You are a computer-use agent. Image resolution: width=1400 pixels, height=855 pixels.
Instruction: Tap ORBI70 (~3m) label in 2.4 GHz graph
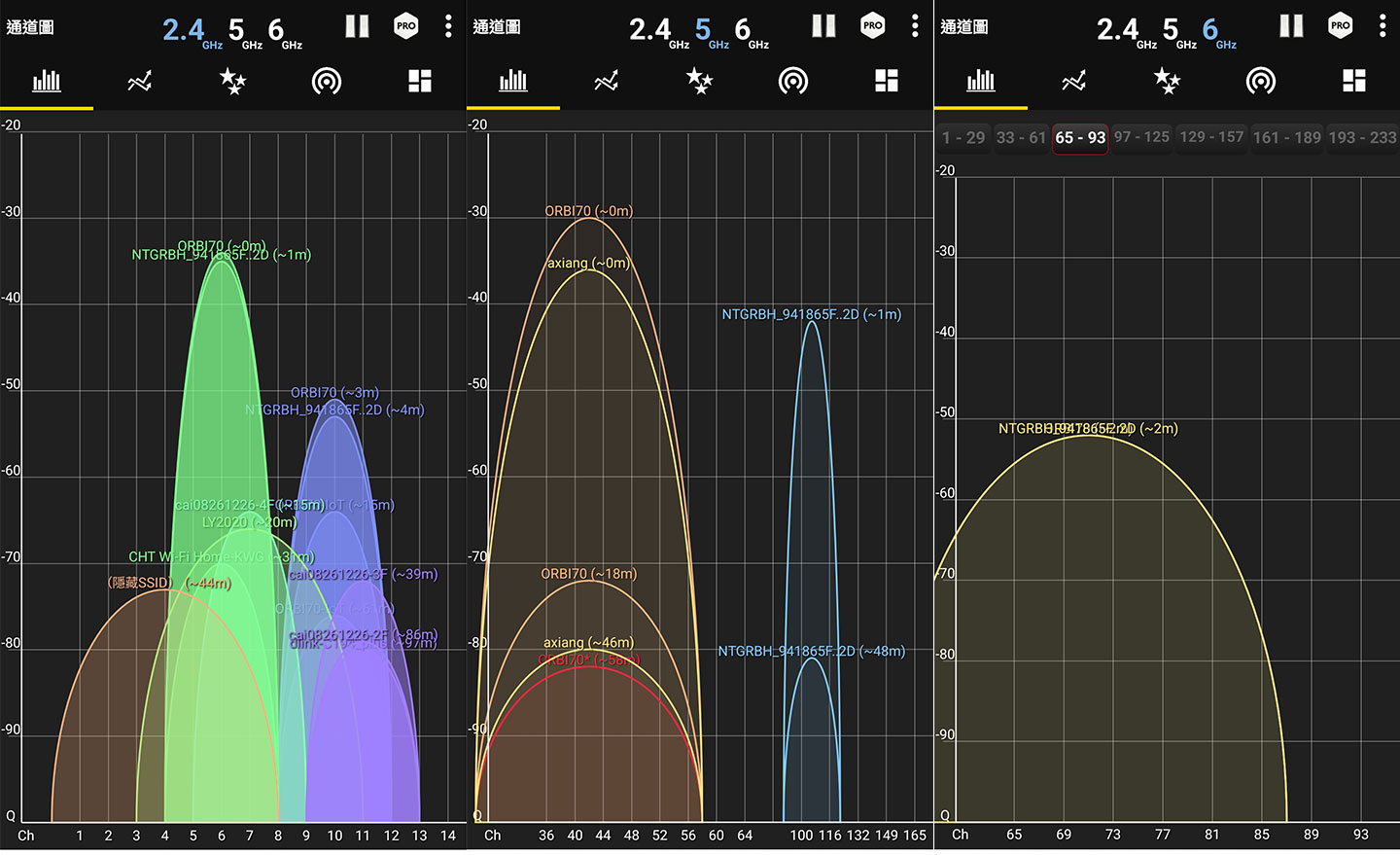(x=334, y=393)
